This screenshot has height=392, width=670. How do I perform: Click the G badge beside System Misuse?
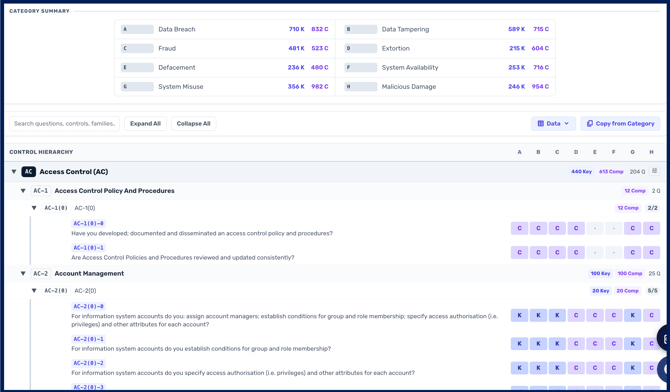pos(137,87)
